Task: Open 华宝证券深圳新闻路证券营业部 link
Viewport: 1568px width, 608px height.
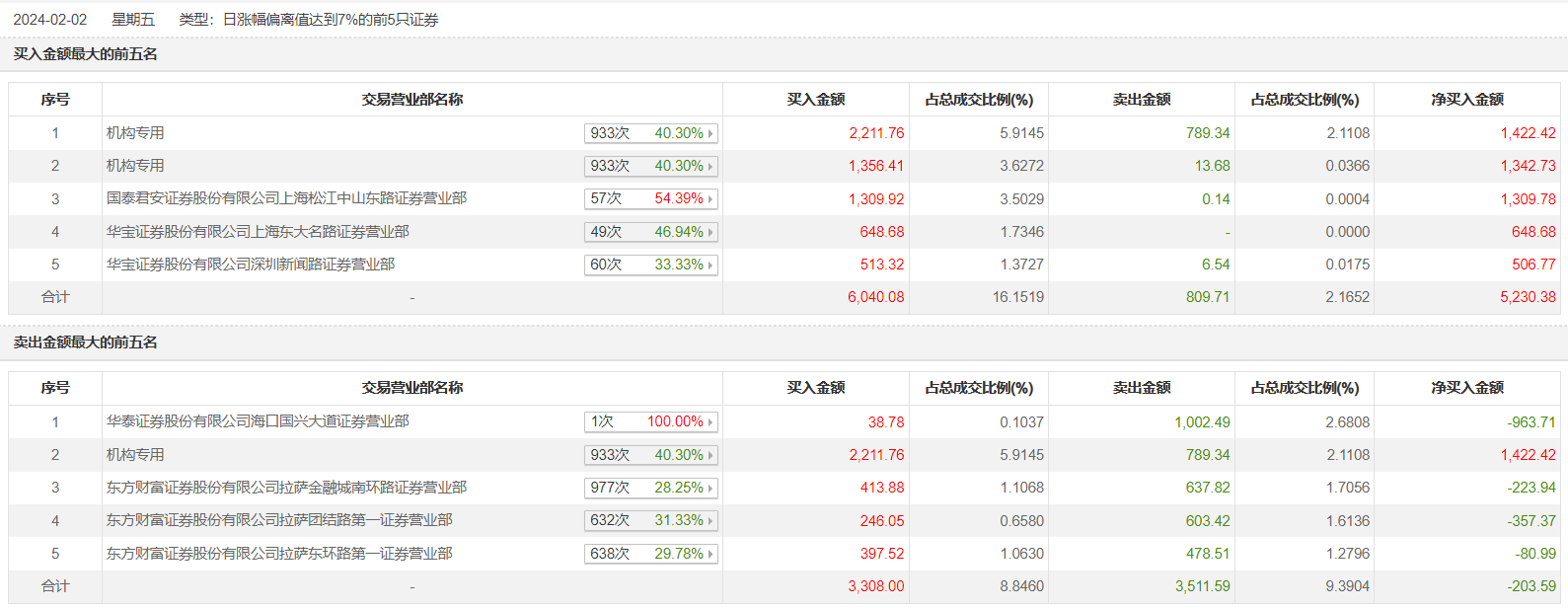Action: click(251, 265)
